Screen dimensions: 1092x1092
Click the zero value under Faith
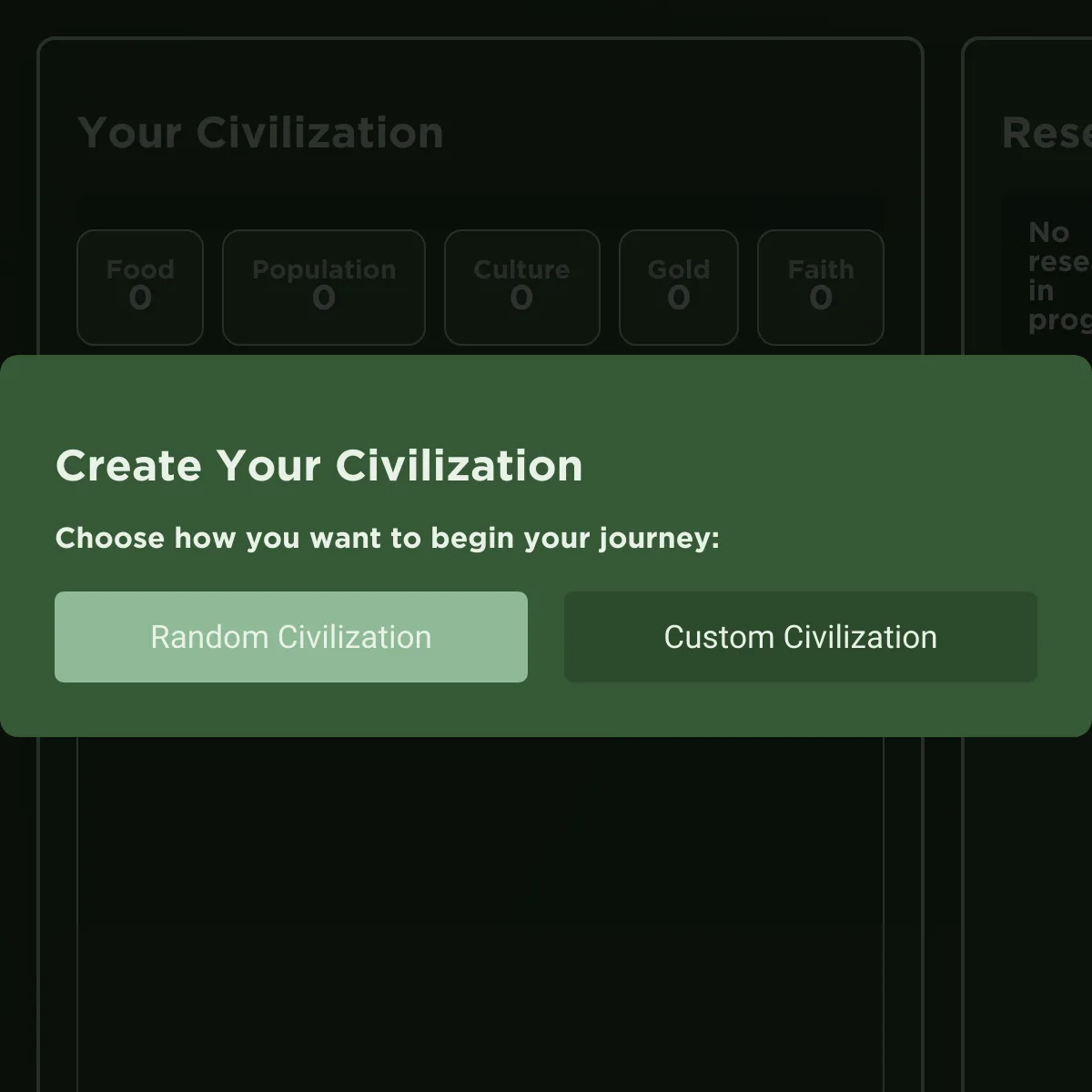click(x=821, y=298)
